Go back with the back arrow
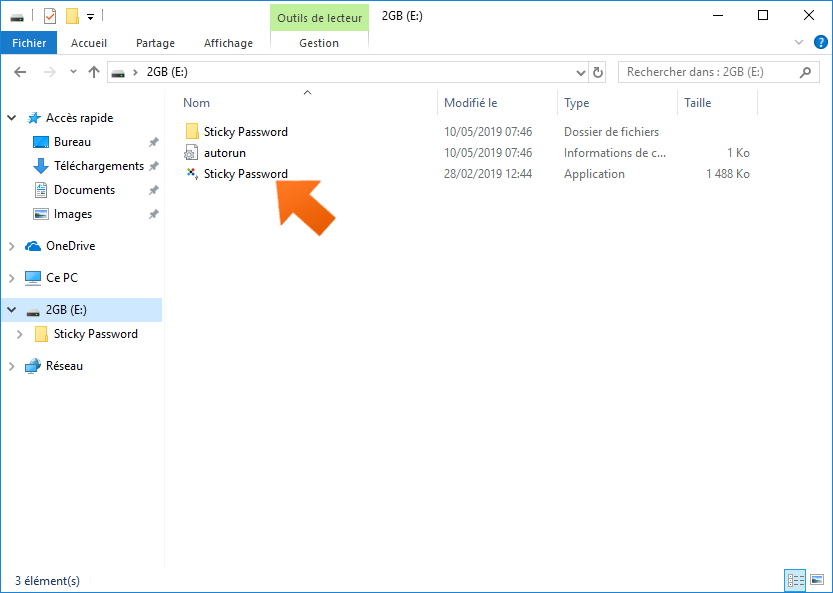Viewport: 833px width, 593px height. pyautogui.click(x=20, y=72)
